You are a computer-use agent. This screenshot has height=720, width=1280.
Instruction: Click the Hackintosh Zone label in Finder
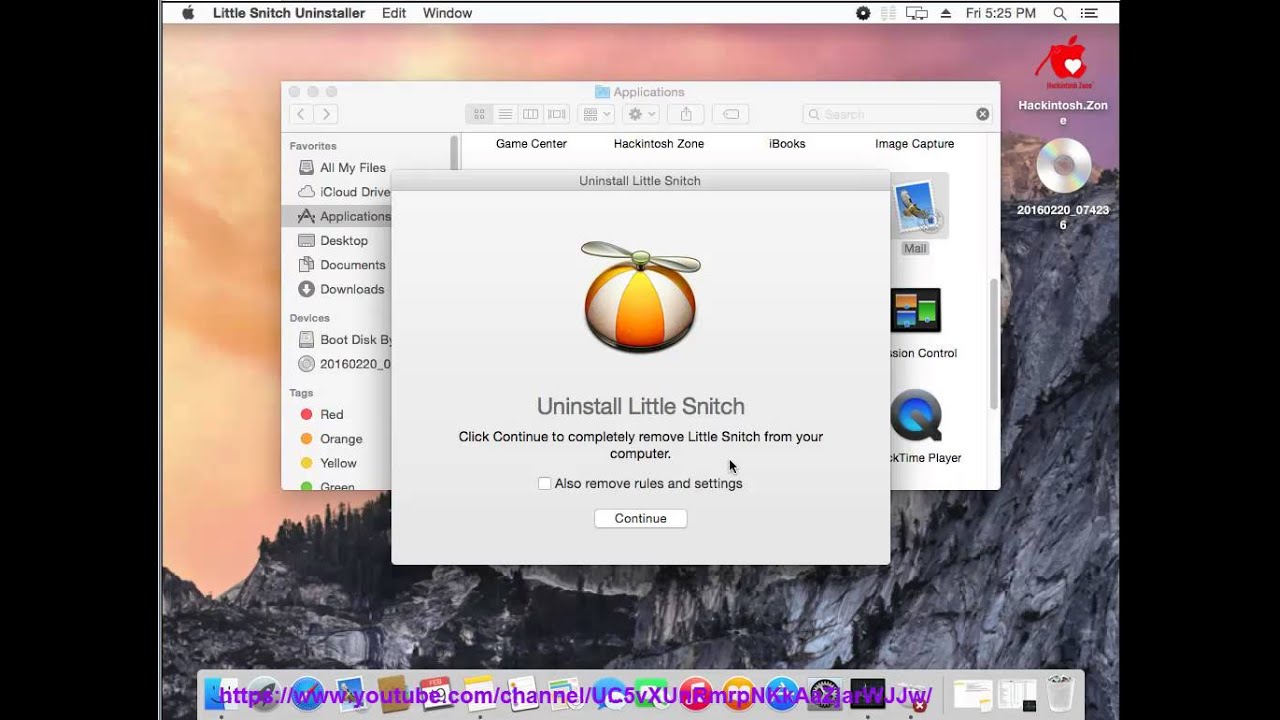659,144
